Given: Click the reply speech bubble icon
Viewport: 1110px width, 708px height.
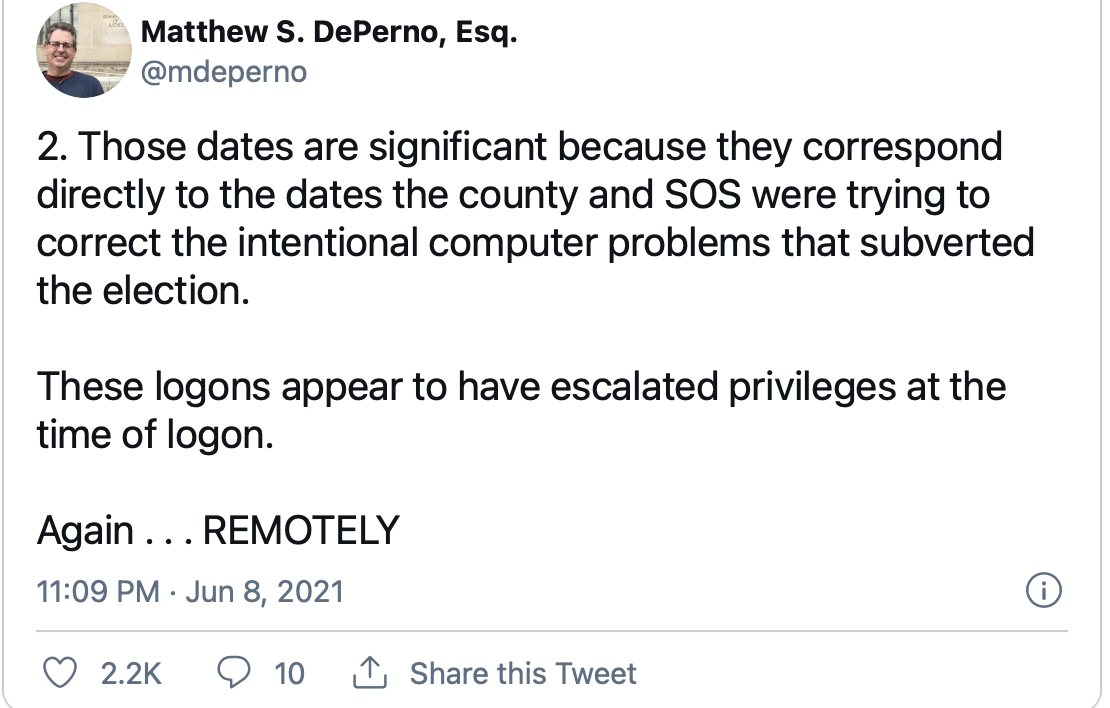Looking at the screenshot, I should [234, 673].
